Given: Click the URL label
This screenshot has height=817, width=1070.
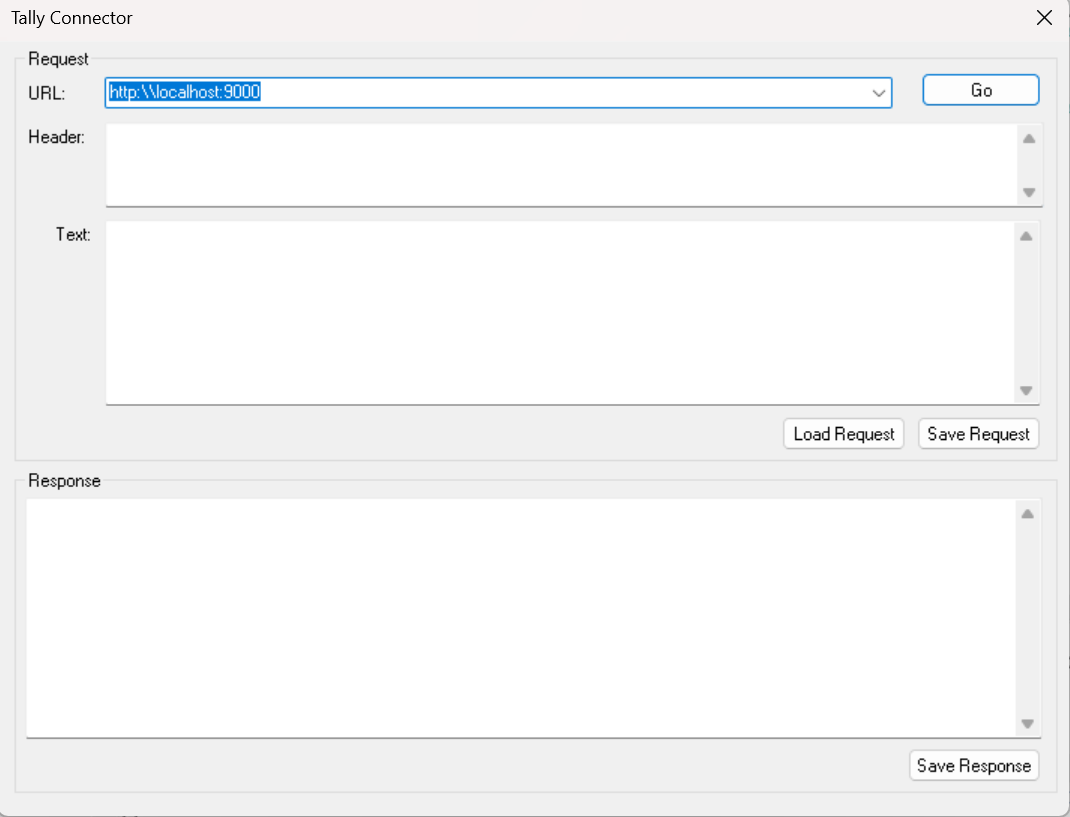Looking at the screenshot, I should (47, 93).
